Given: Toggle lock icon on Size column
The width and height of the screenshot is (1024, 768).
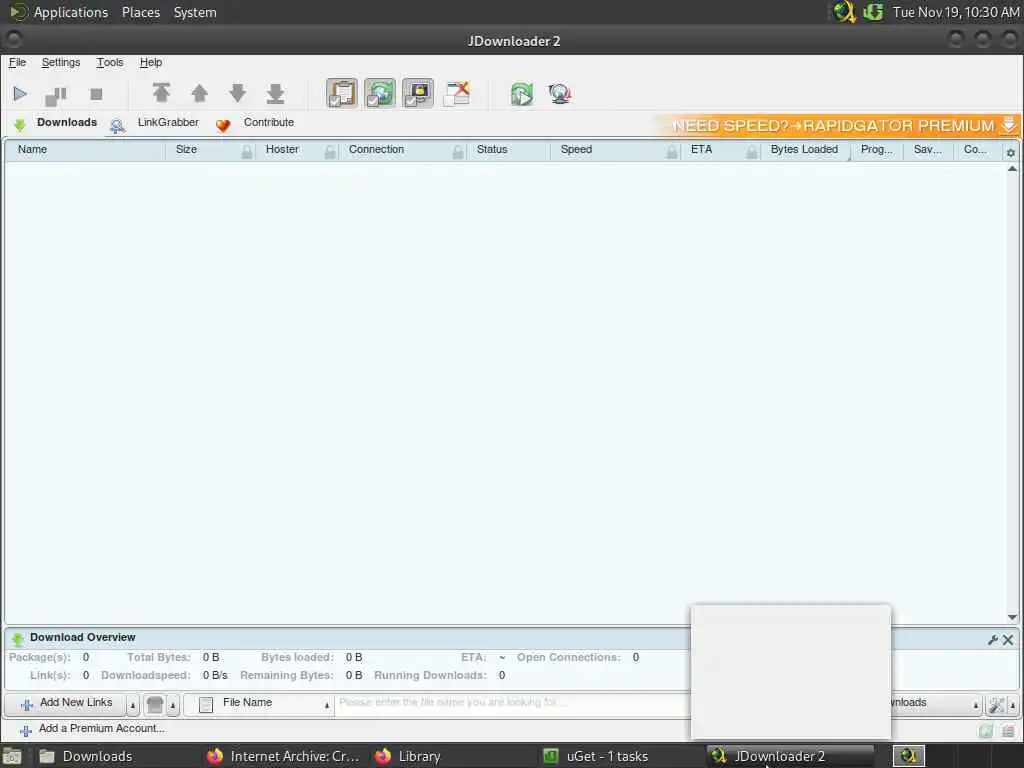Looking at the screenshot, I should click(247, 152).
